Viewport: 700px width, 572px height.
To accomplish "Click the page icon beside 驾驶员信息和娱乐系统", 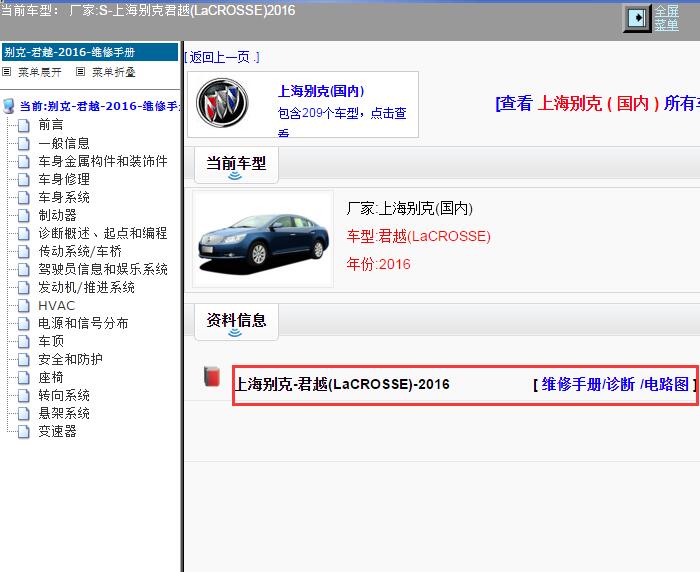I will [x=24, y=270].
